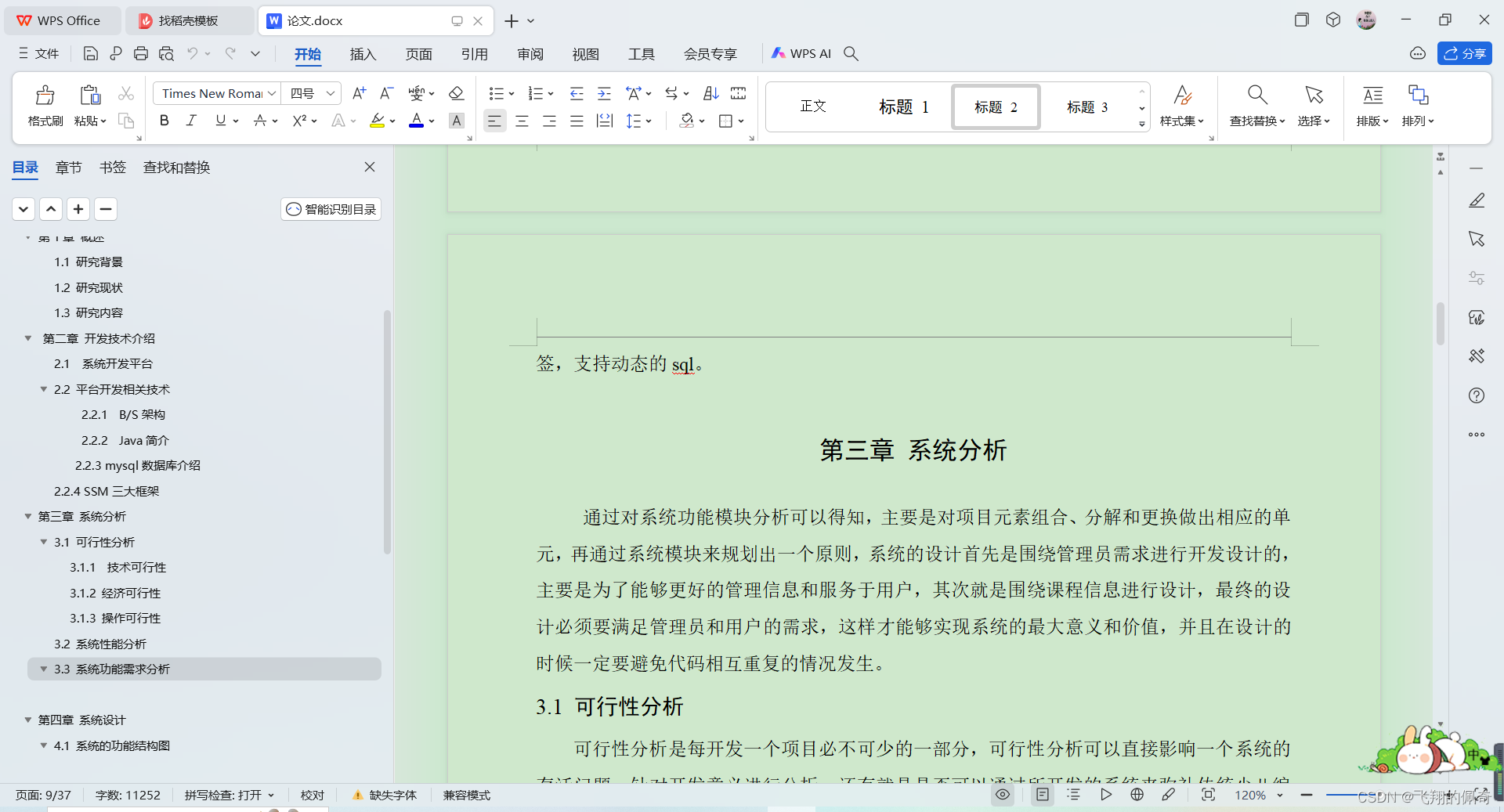Image resolution: width=1504 pixels, height=812 pixels.
Task: Click the Distributed alignment icon
Action: (605, 121)
